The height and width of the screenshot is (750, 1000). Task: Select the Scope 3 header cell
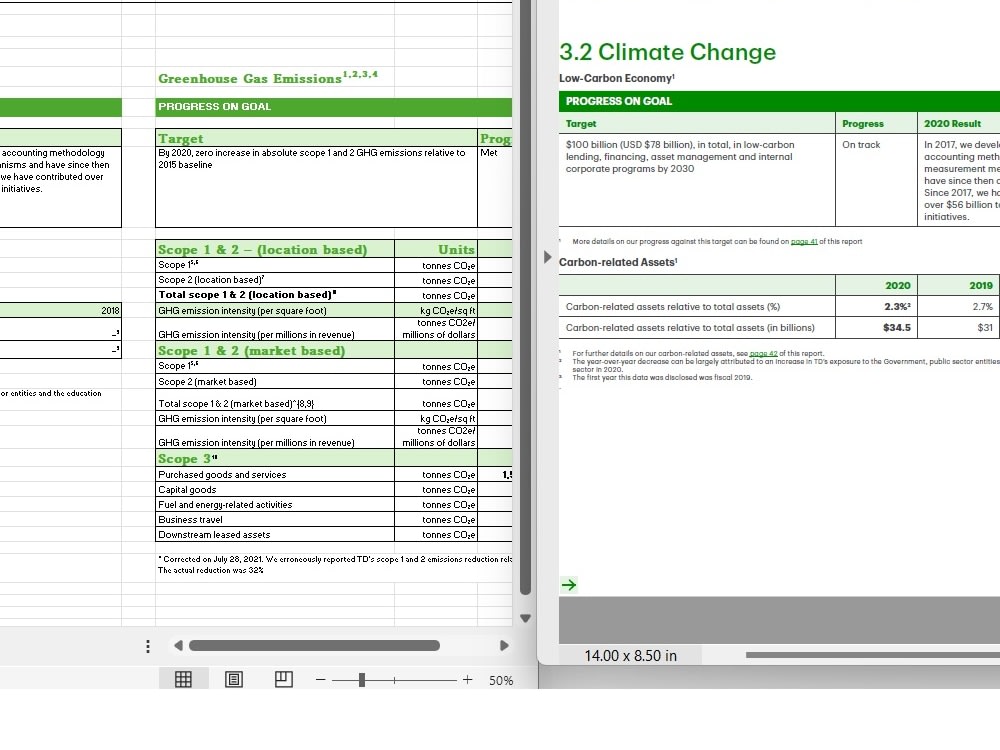tap(275, 459)
